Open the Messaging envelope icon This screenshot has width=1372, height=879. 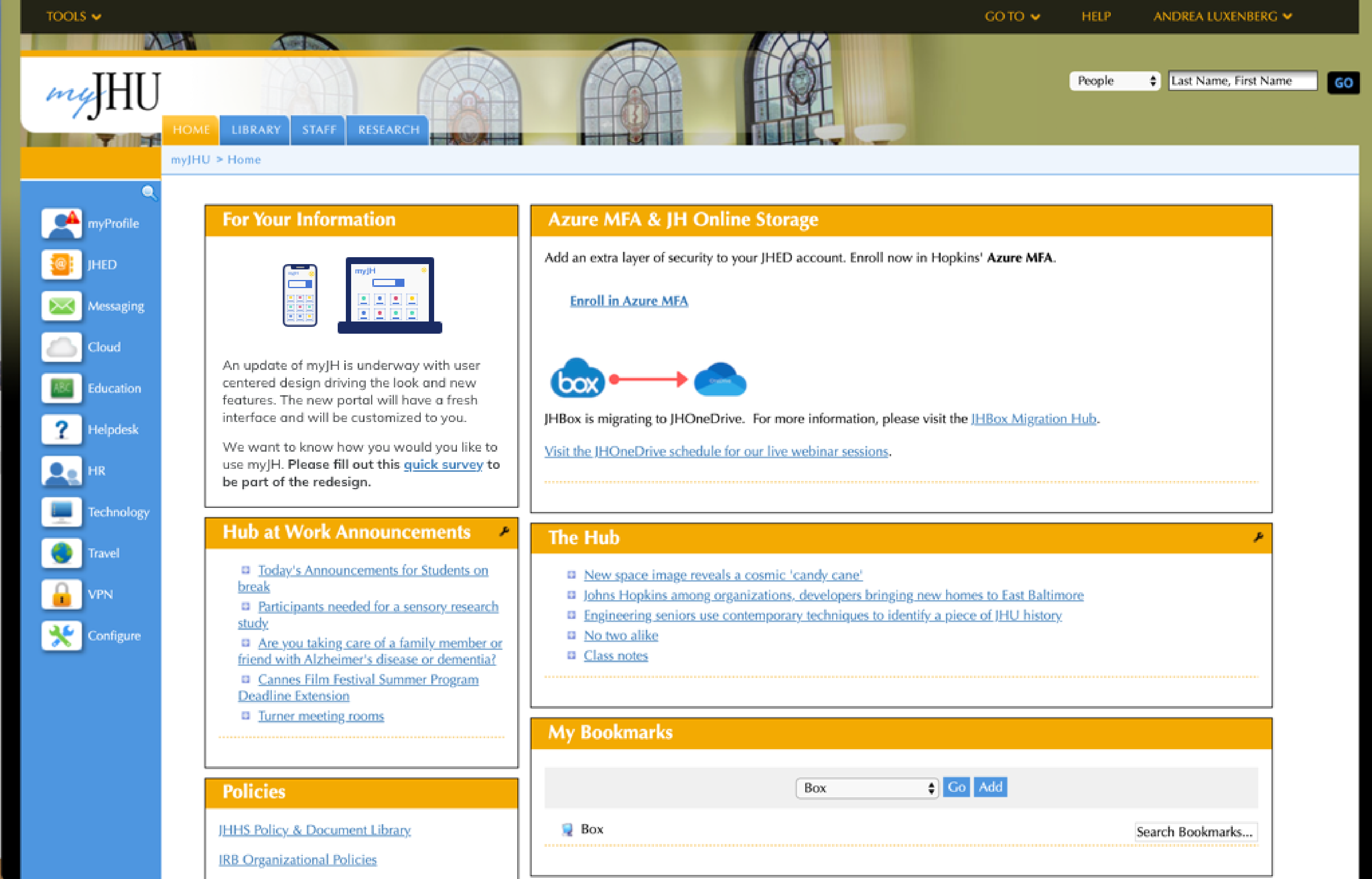click(61, 305)
